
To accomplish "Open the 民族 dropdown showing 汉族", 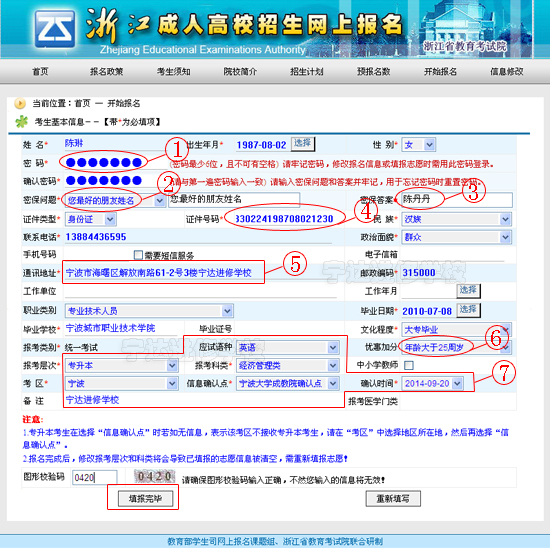I will 456,219.
